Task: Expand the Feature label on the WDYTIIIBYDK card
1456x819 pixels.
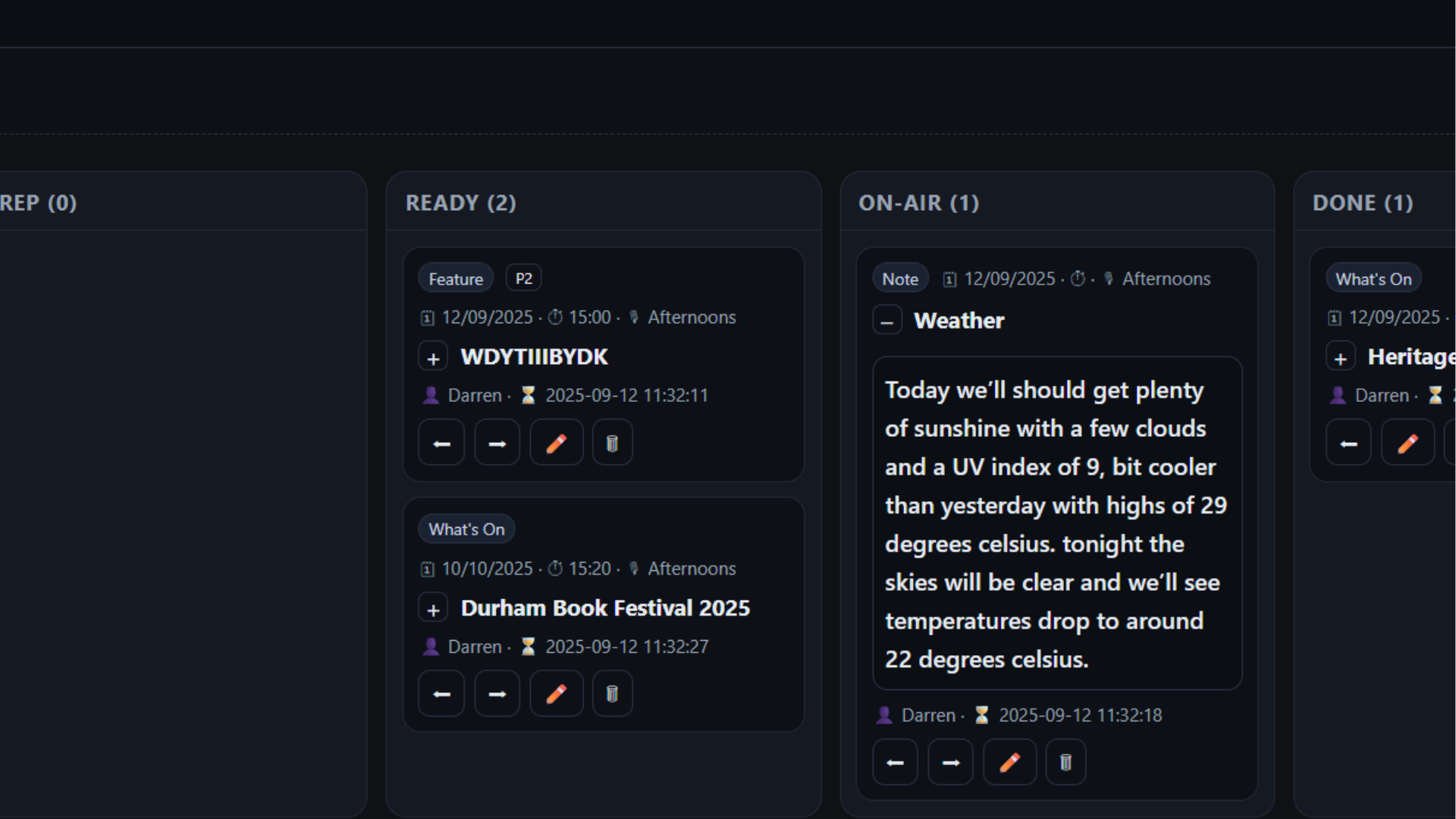Action: click(x=455, y=278)
